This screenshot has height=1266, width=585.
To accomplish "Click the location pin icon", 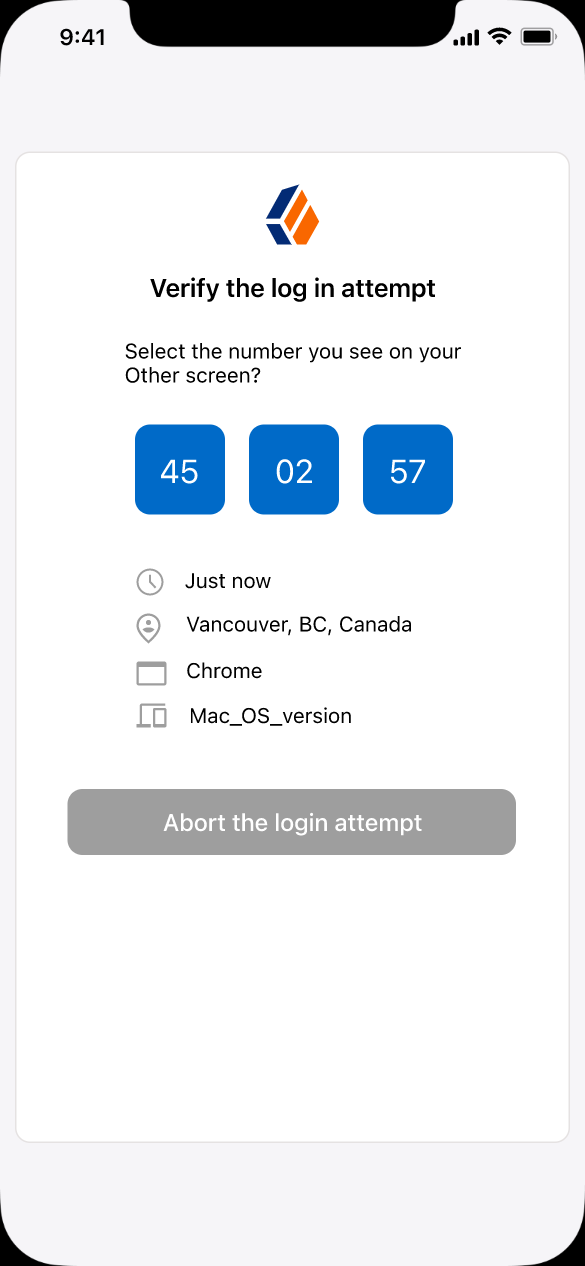I will 149,628.
